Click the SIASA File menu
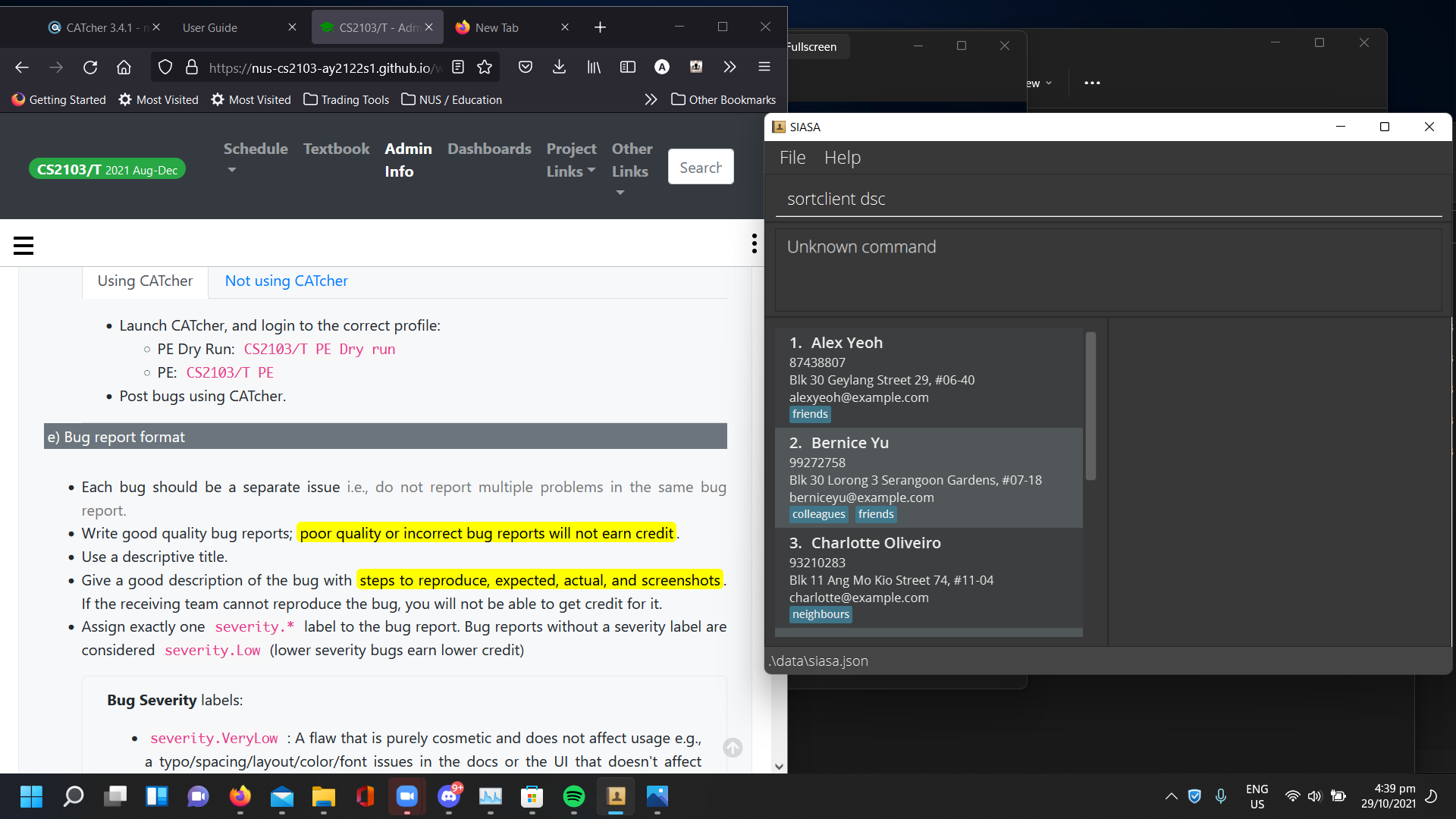The image size is (1456, 819). point(792,157)
